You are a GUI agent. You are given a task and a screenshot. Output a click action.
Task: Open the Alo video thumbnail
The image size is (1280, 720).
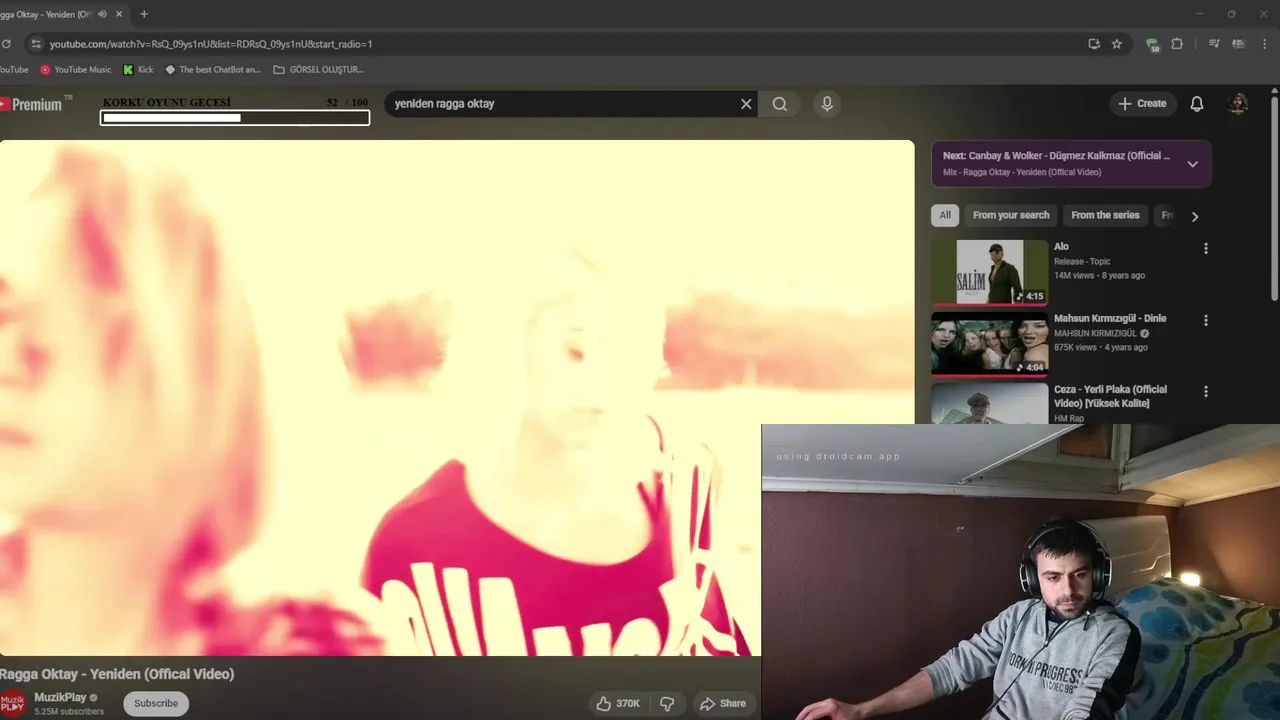point(989,272)
